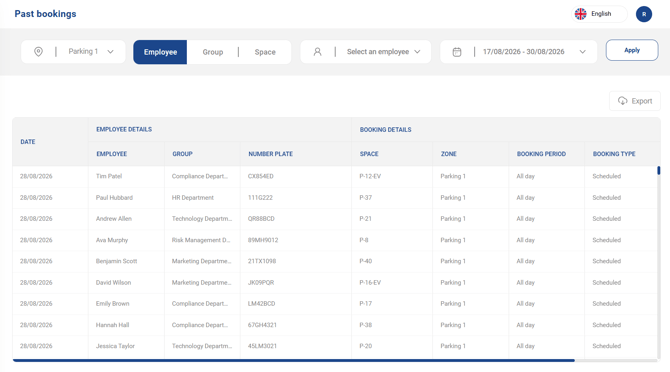
Task: Click the Risk Management group cell
Action: tap(201, 240)
